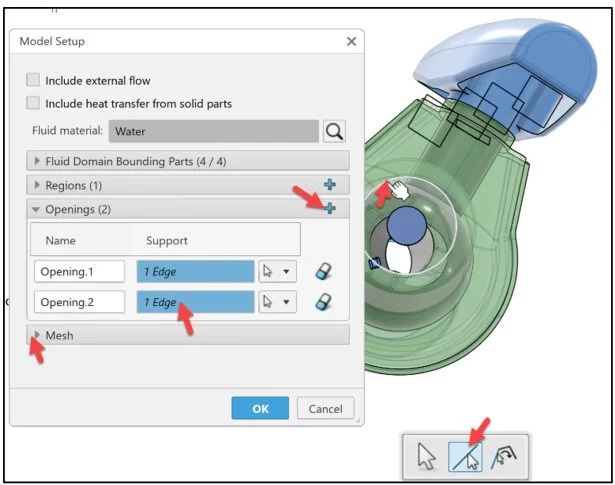This screenshot has height=485, width=615.
Task: Open the fluid material search magnifier
Action: [335, 131]
